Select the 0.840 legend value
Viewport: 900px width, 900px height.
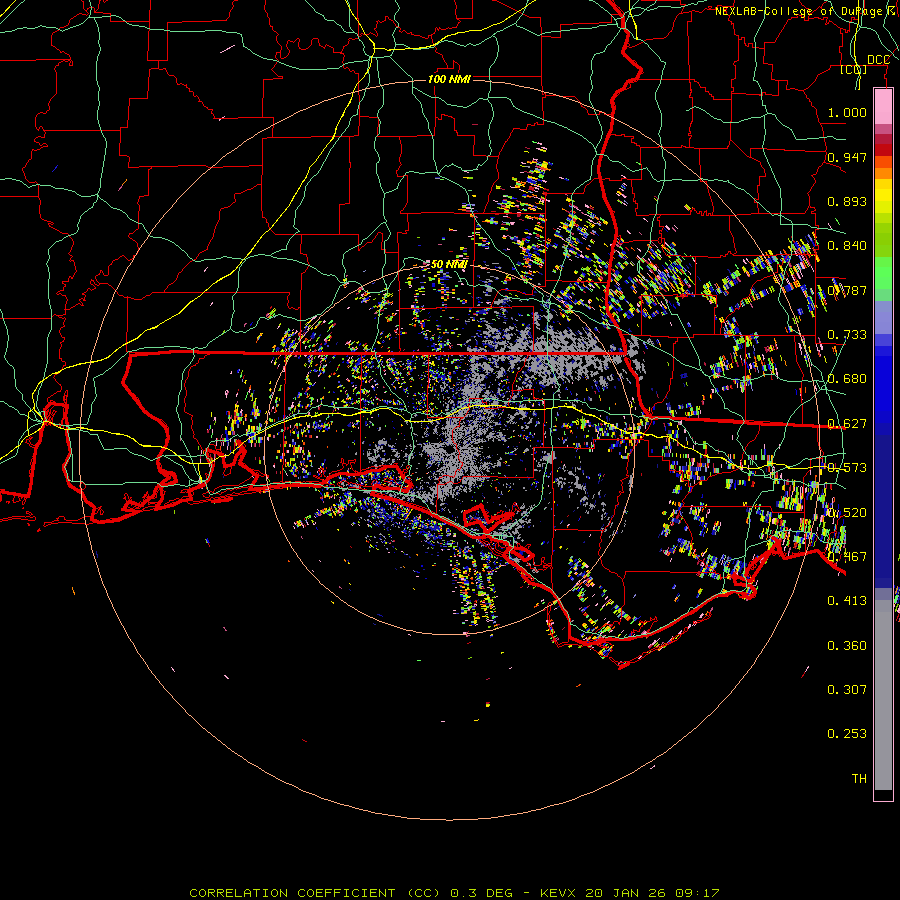point(847,246)
